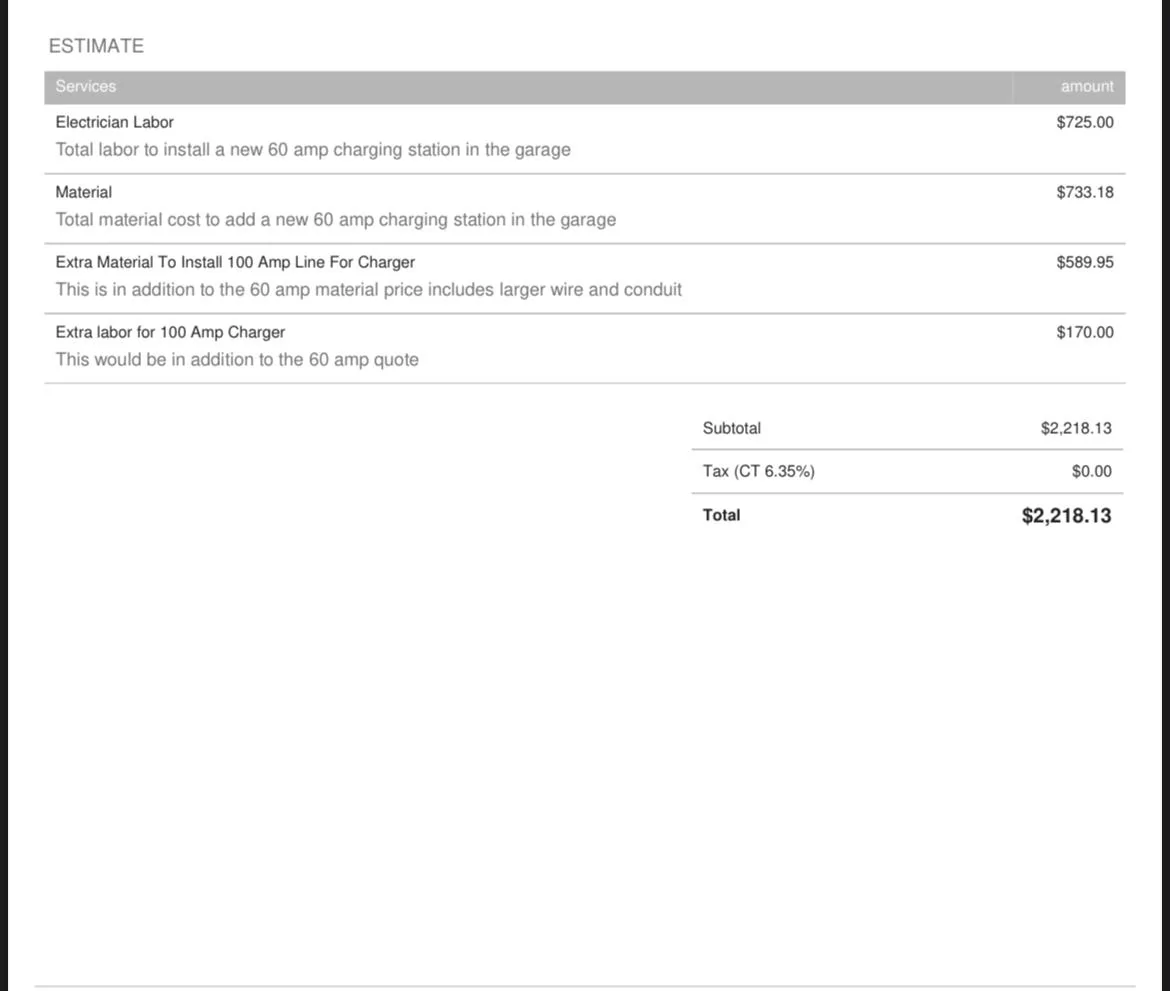Select the $733.18 material amount
Image resolution: width=1170 pixels, height=991 pixels.
tap(1084, 192)
